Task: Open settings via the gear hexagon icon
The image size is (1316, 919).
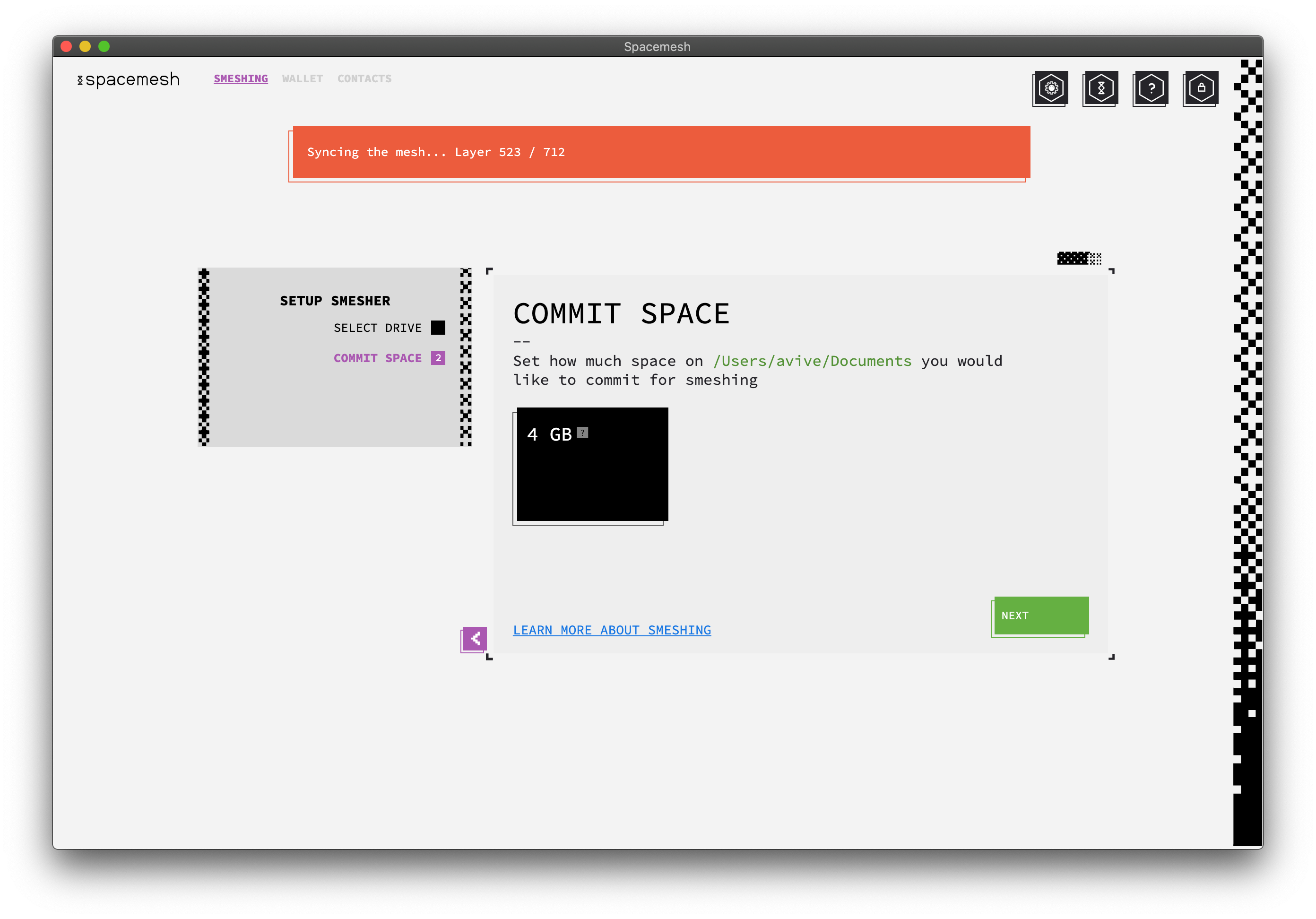Action: [1051, 88]
